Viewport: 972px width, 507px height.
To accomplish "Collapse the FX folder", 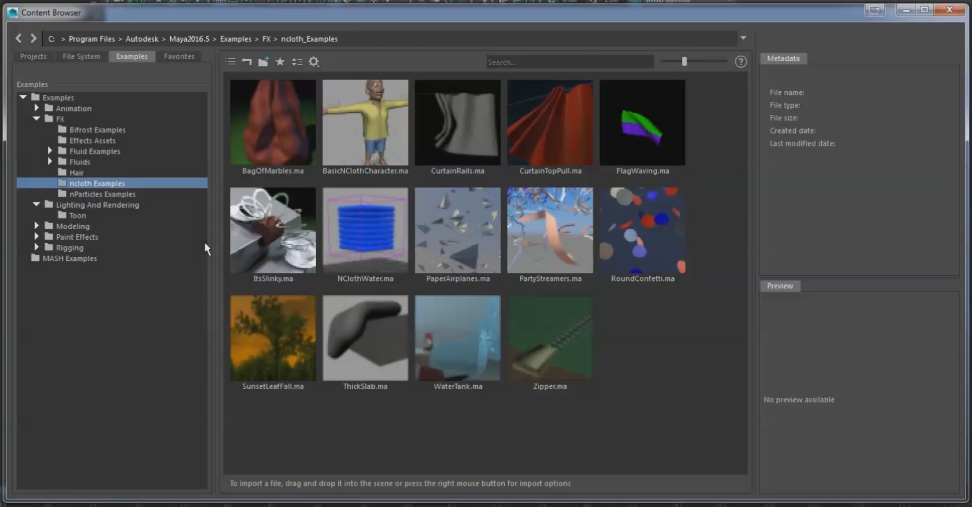I will (x=37, y=119).
